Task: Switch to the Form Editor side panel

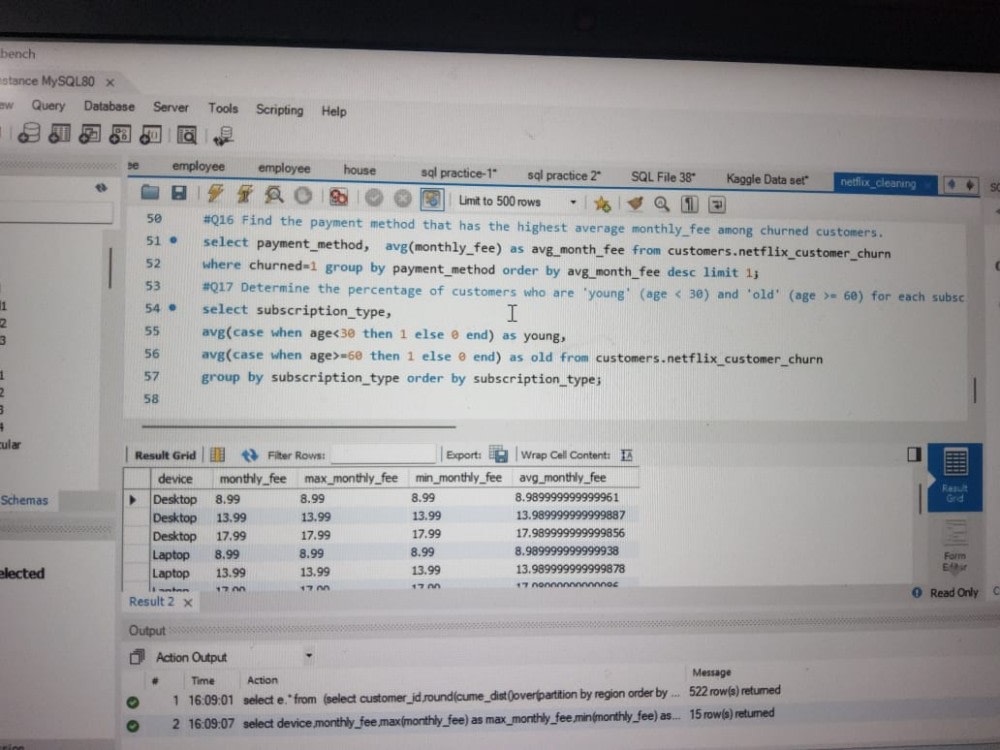Action: pos(955,546)
